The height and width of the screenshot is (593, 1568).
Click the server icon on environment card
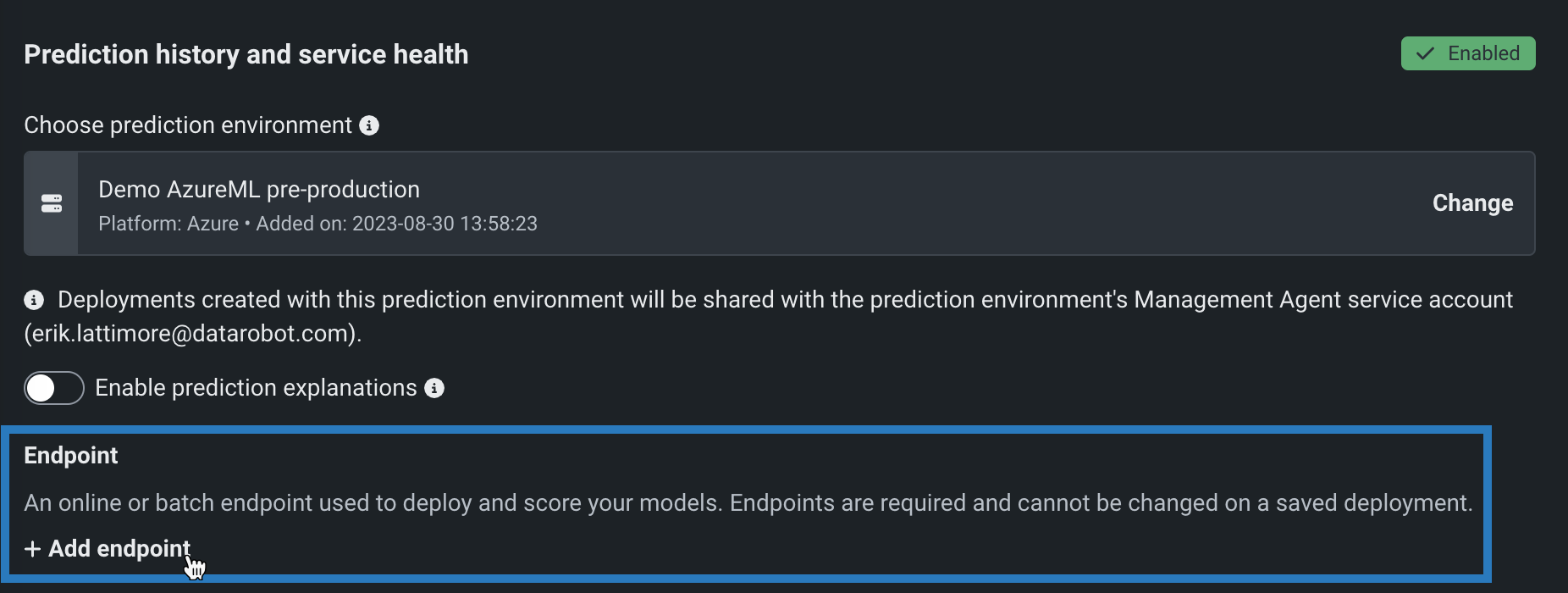point(52,203)
